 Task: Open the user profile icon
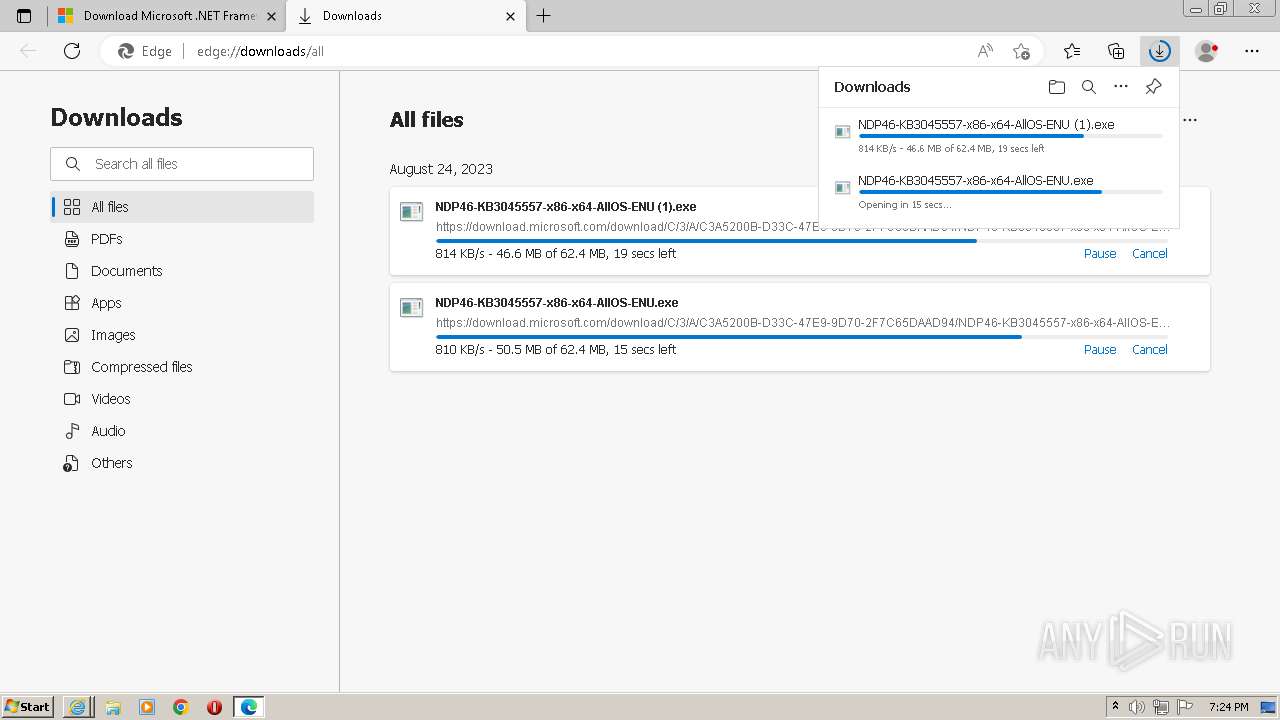pos(1207,51)
